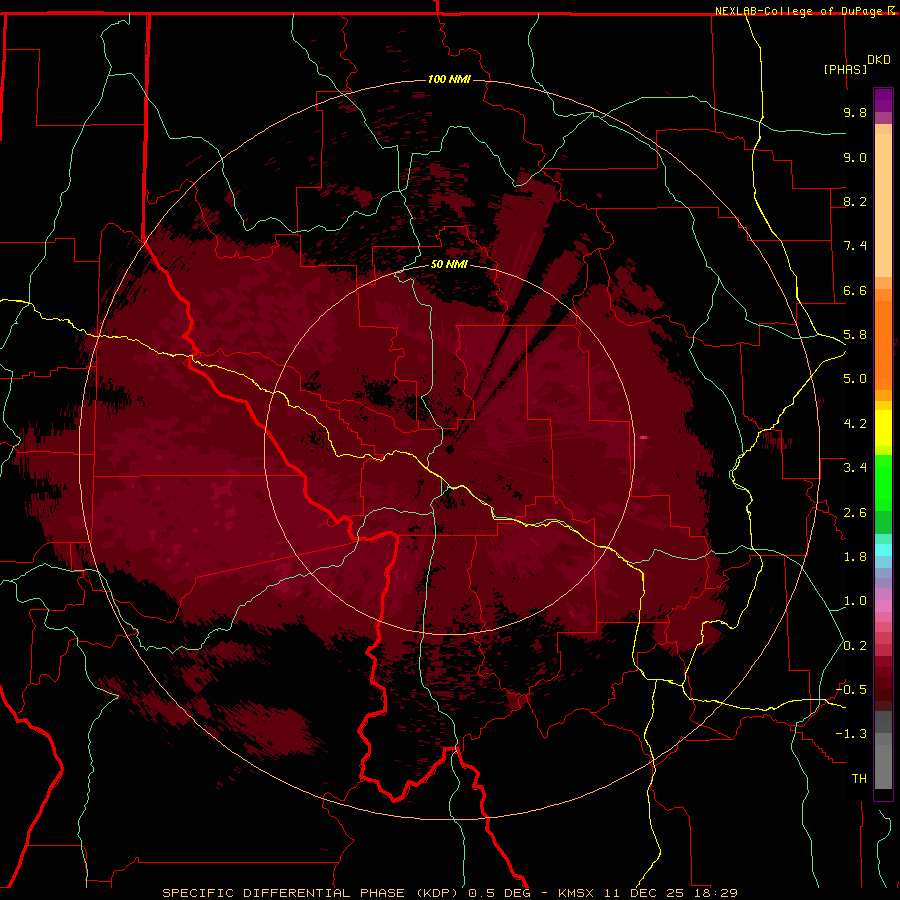Click the 1.0 scale value
This screenshot has width=900, height=900.
(x=855, y=601)
